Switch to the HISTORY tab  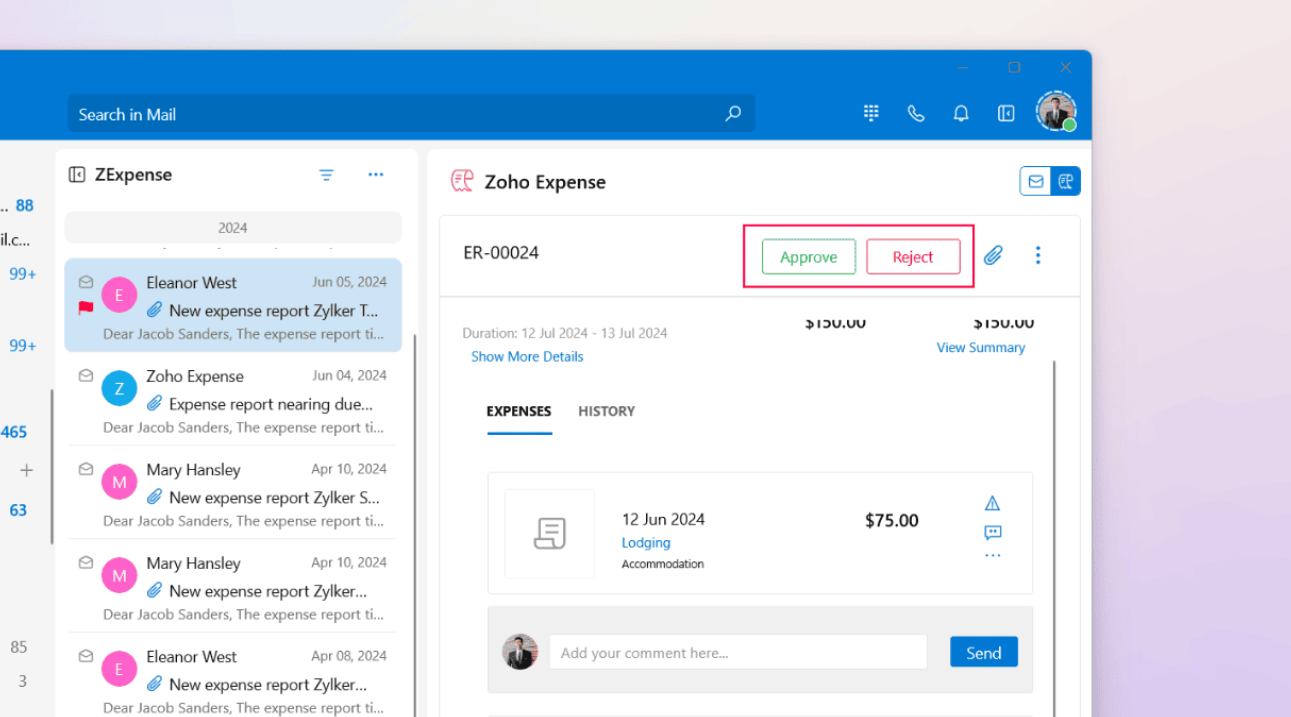[606, 411]
